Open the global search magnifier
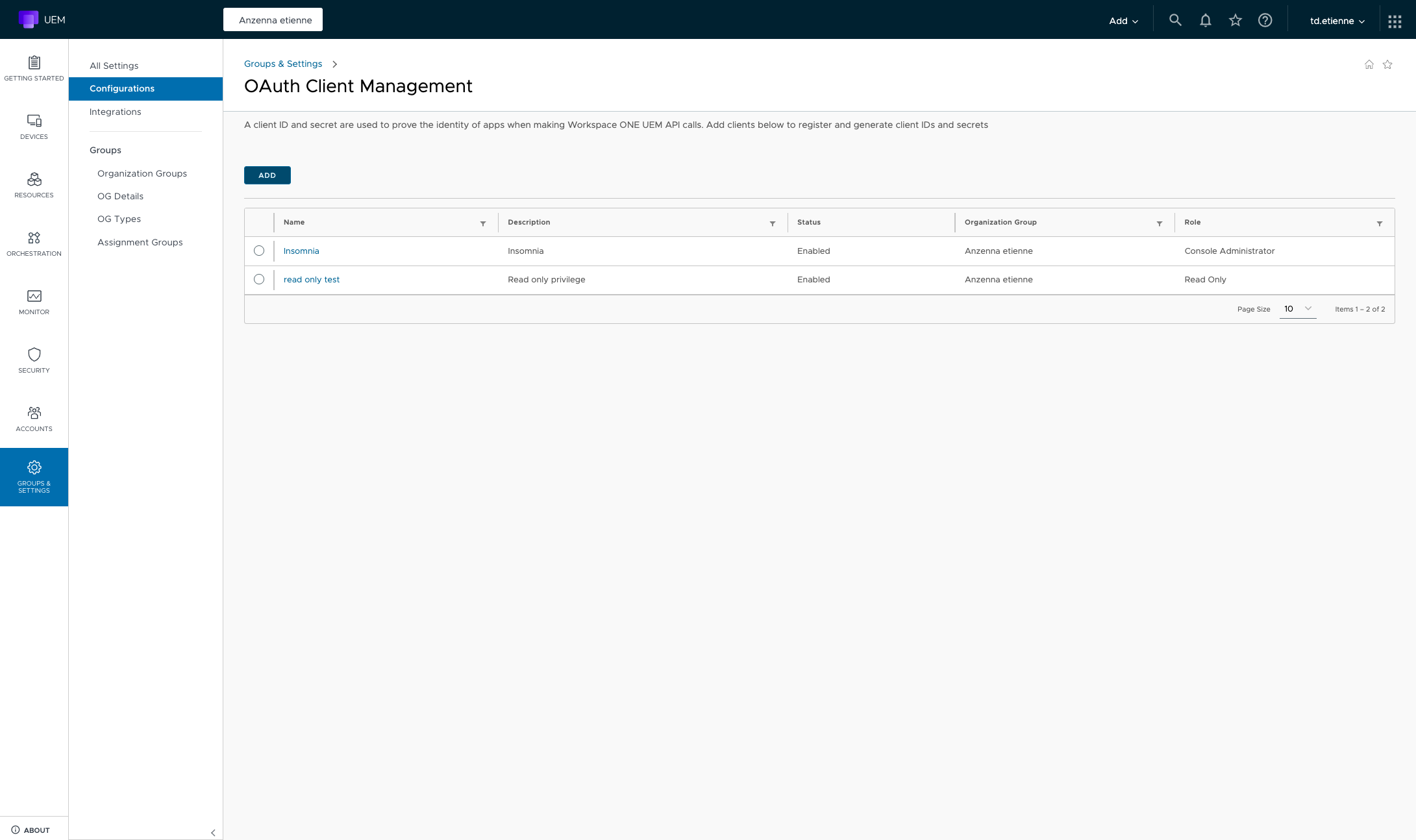 [x=1175, y=20]
